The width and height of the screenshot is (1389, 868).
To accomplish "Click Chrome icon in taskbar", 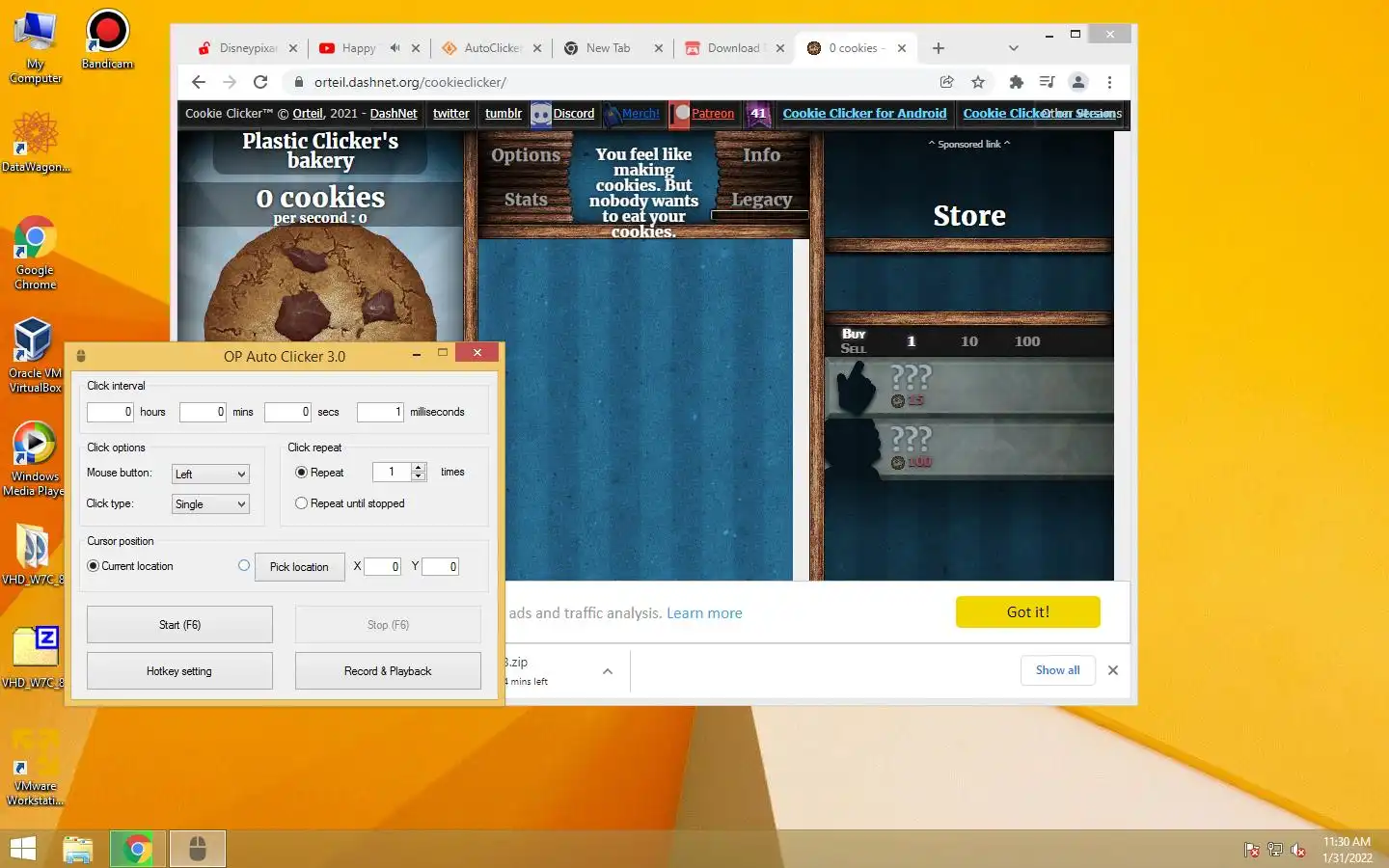I will click(137, 849).
